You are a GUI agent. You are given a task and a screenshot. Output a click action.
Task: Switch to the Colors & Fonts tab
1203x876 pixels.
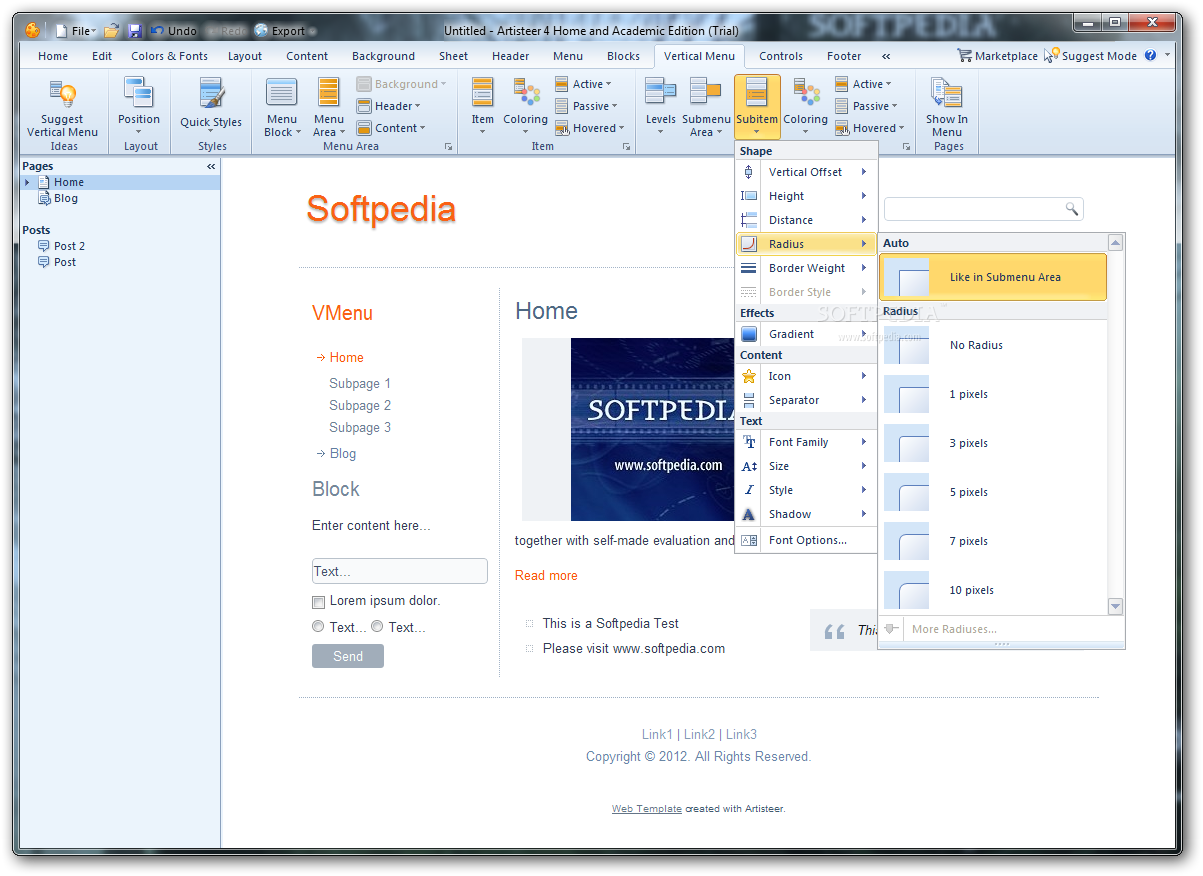(170, 56)
